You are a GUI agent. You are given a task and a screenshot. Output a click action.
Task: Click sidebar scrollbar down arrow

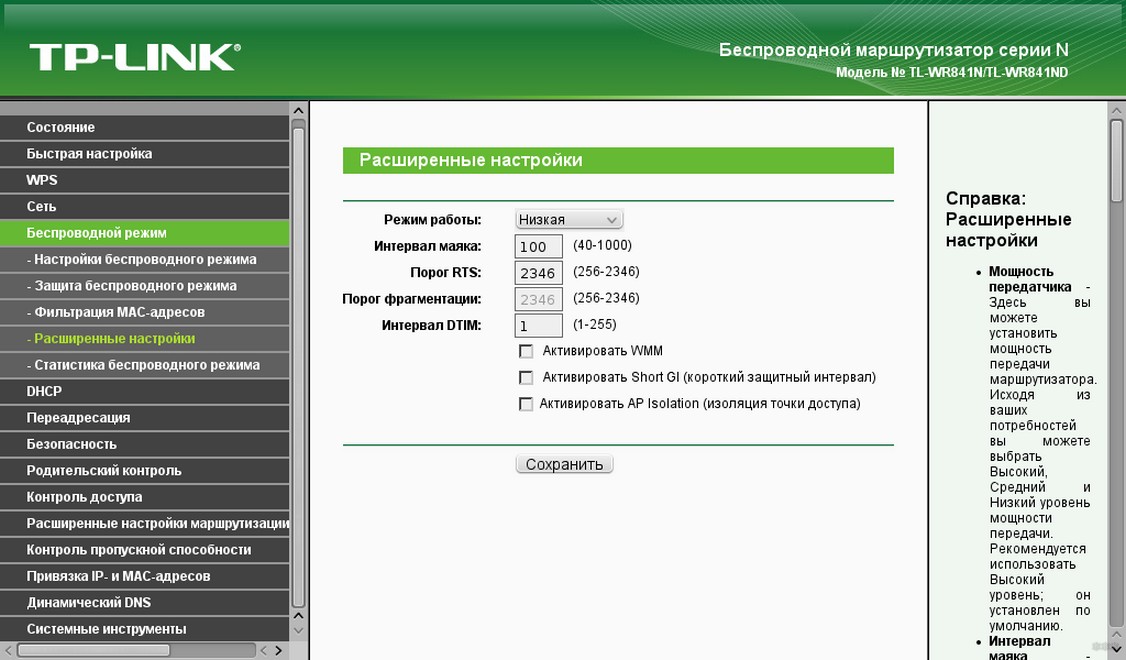[298, 631]
